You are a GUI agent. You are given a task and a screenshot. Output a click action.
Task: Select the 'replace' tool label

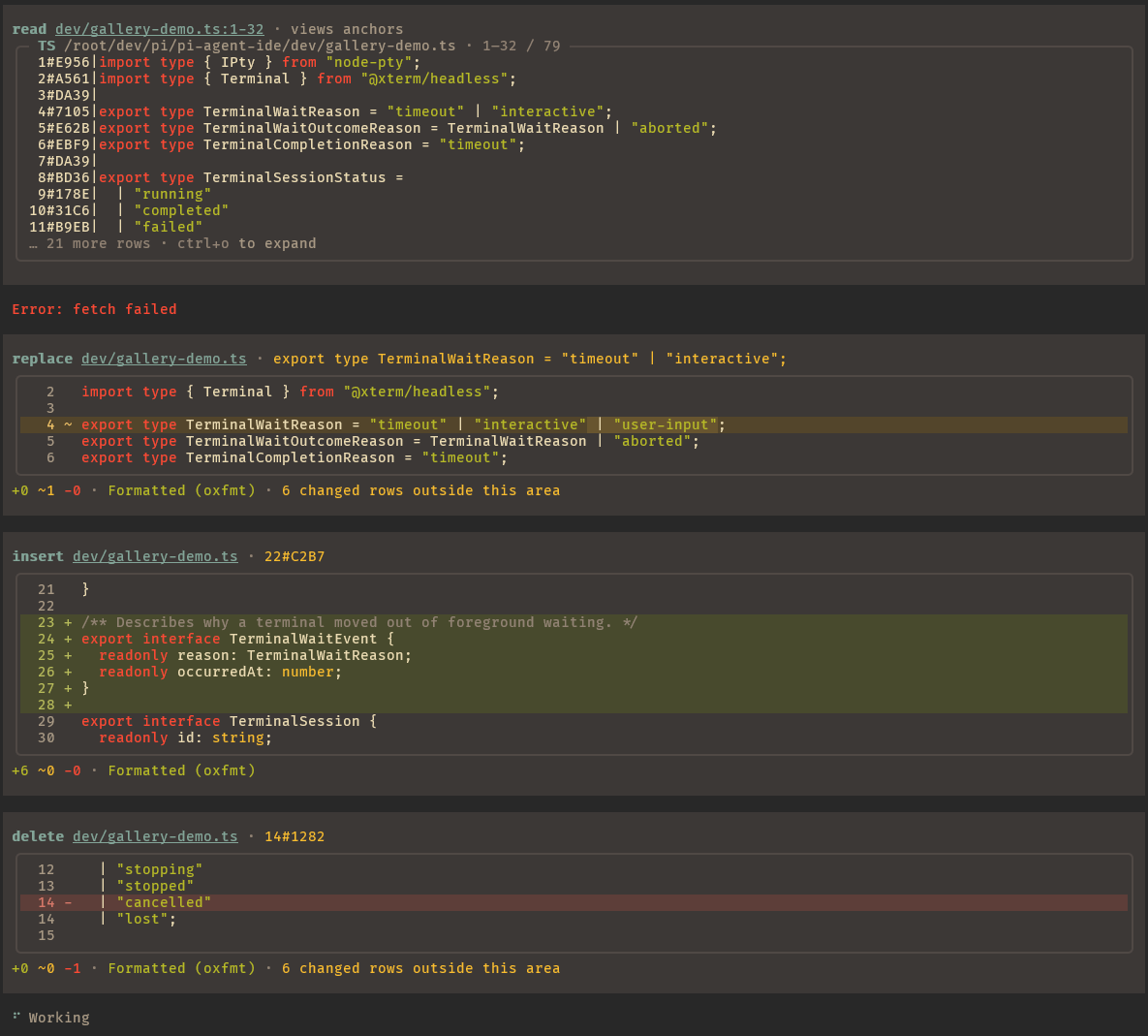43,359
